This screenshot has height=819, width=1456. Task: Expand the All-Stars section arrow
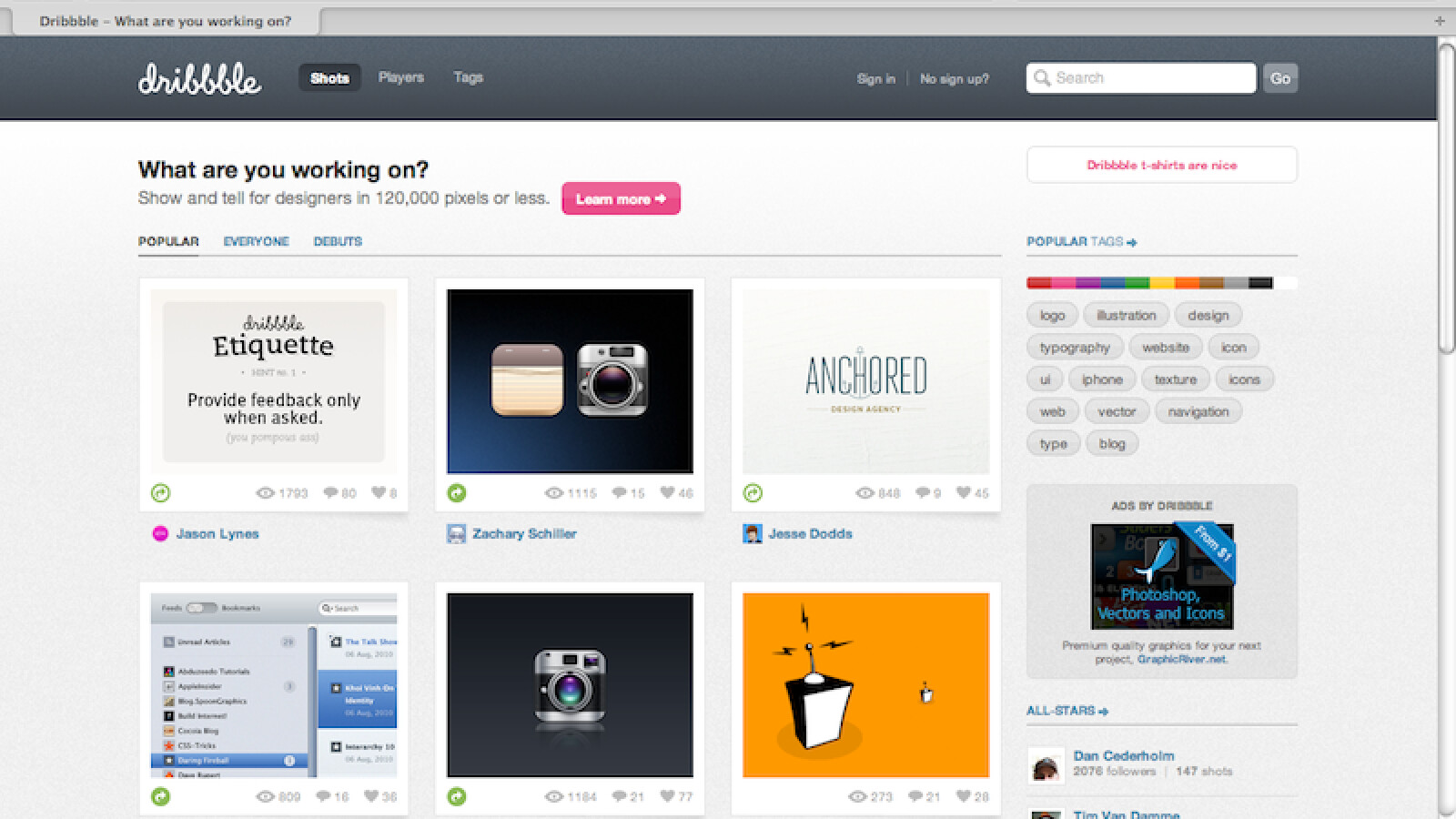pyautogui.click(x=1103, y=712)
